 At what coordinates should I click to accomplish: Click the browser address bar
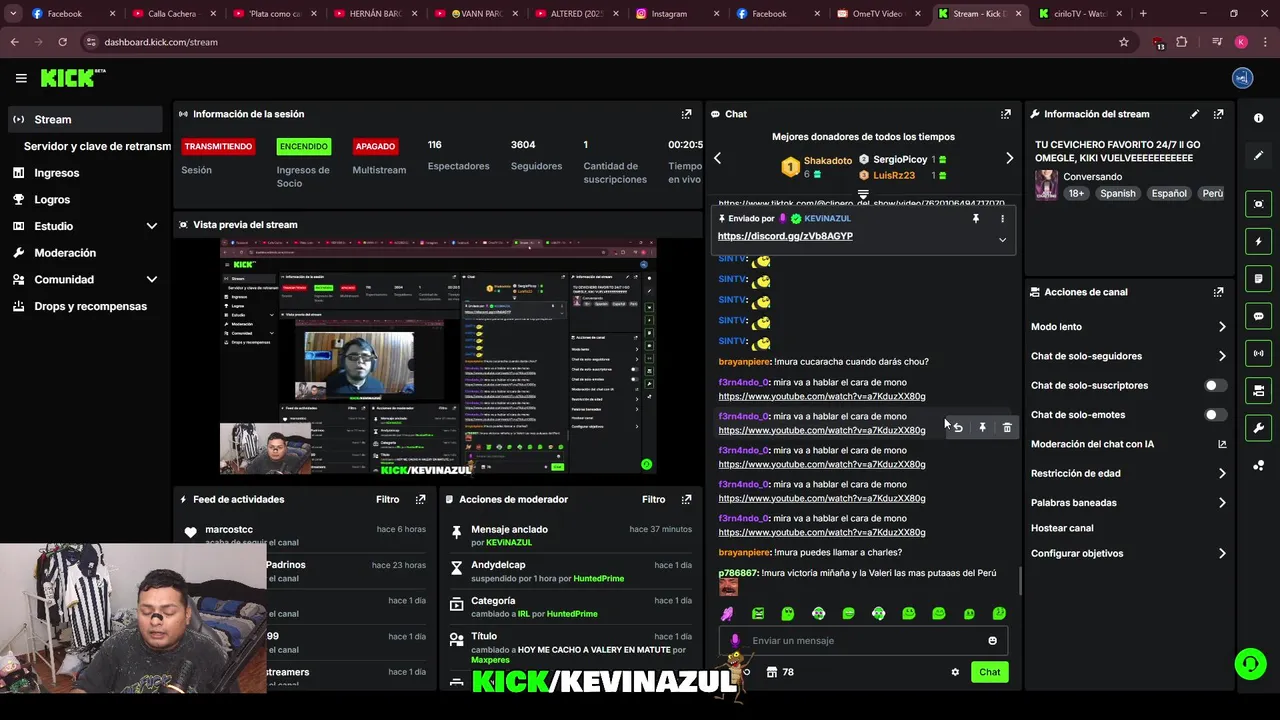tap(600, 42)
